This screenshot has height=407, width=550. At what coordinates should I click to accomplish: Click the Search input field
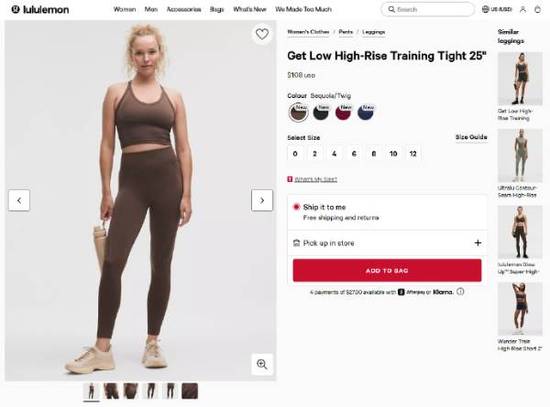(x=428, y=9)
